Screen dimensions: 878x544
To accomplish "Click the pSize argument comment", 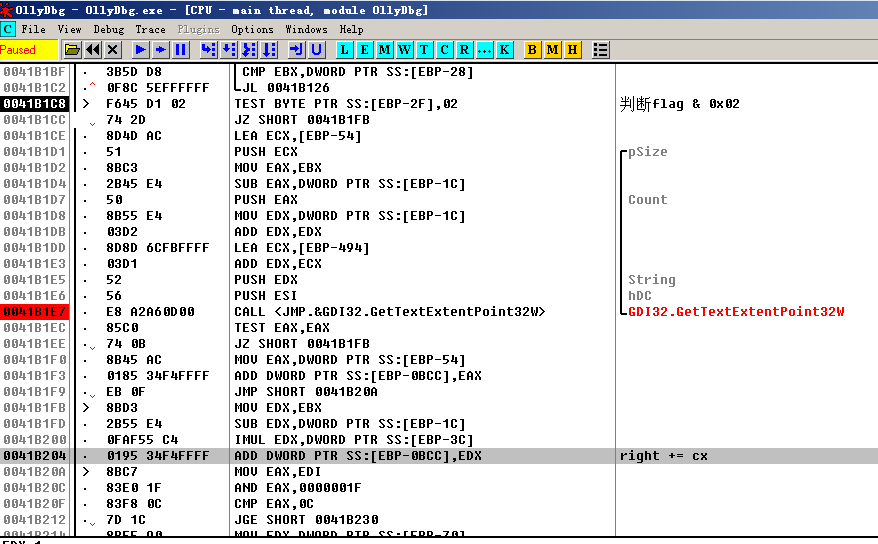I will pyautogui.click(x=648, y=152).
